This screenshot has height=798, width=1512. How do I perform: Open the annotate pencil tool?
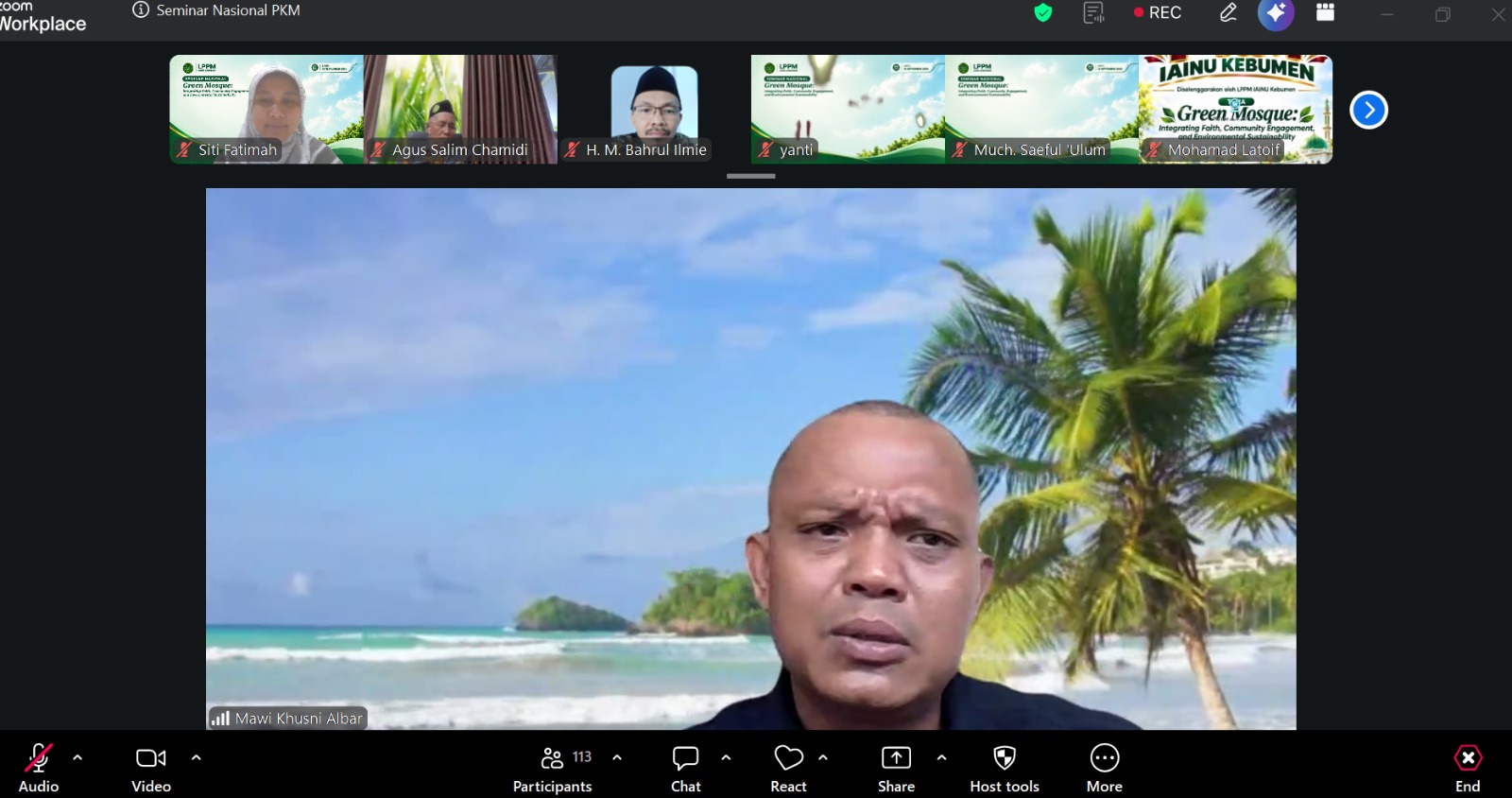[x=1228, y=12]
